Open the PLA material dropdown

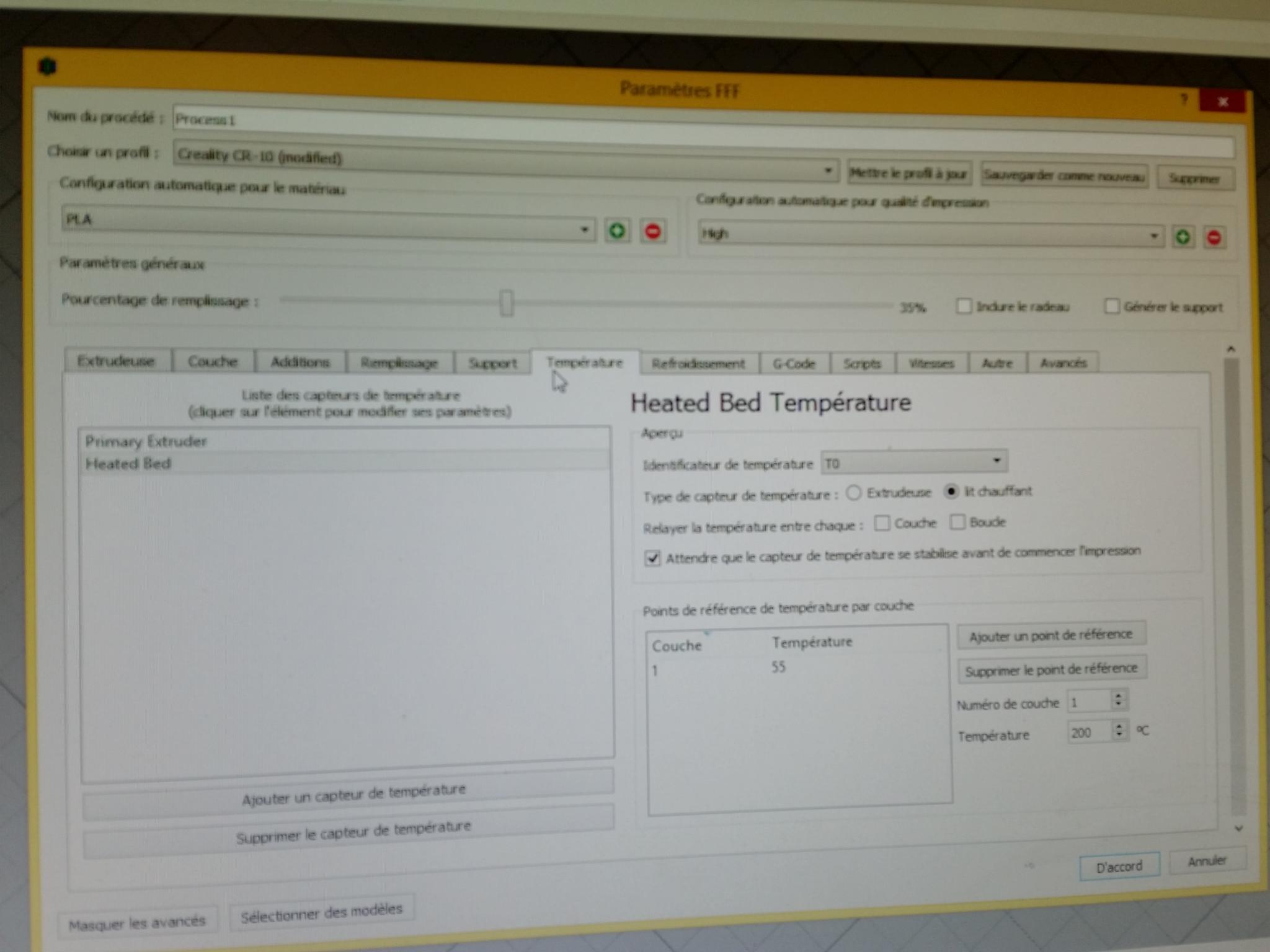(x=584, y=230)
